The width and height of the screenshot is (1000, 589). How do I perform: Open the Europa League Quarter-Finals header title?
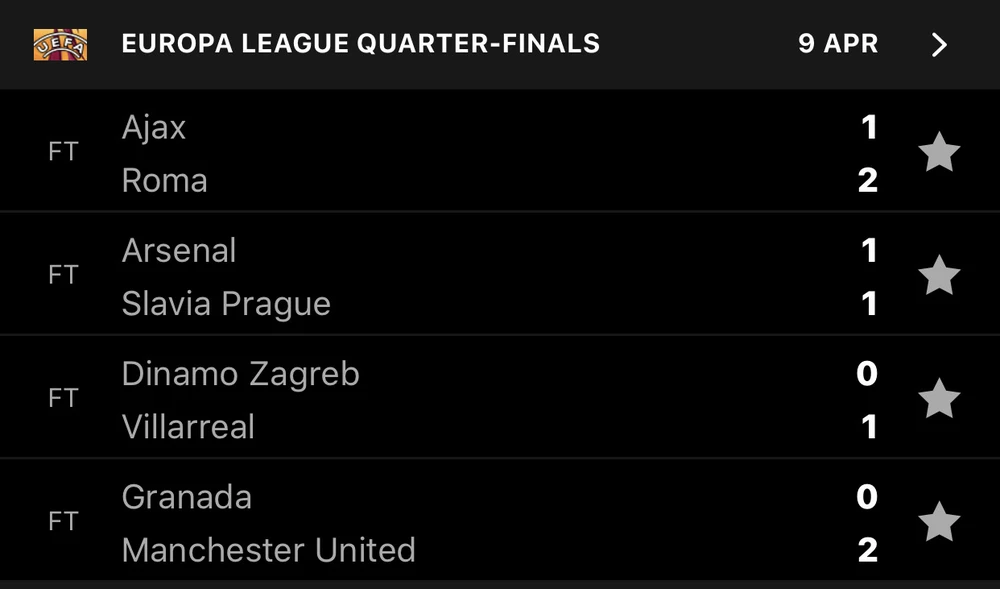(360, 44)
